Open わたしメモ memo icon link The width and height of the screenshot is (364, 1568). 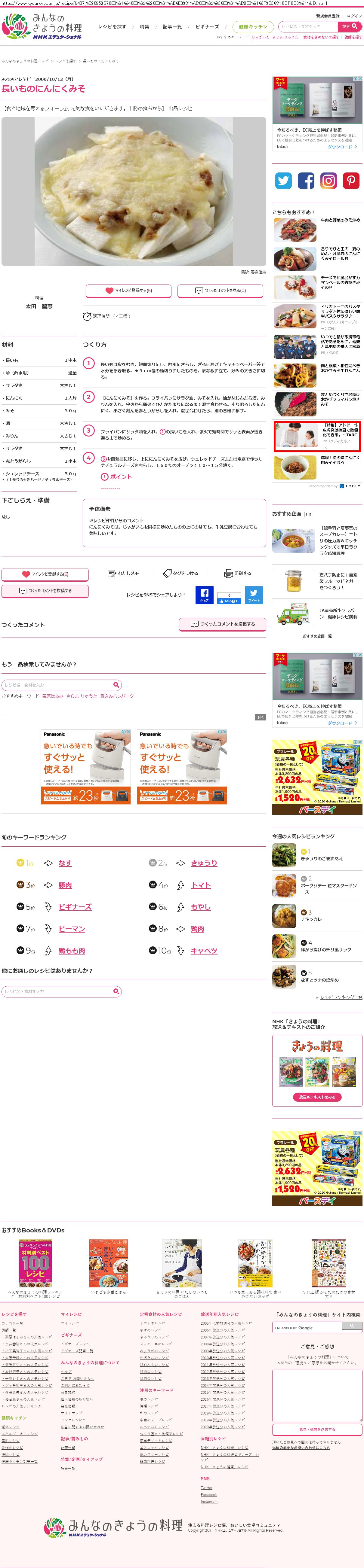click(x=124, y=574)
